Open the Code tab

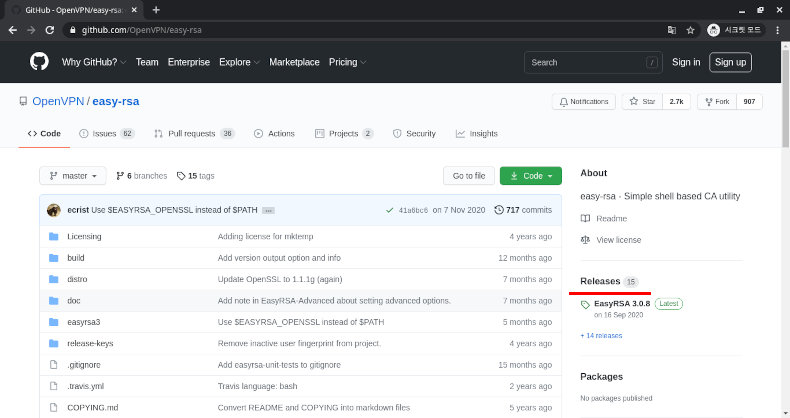(x=44, y=133)
